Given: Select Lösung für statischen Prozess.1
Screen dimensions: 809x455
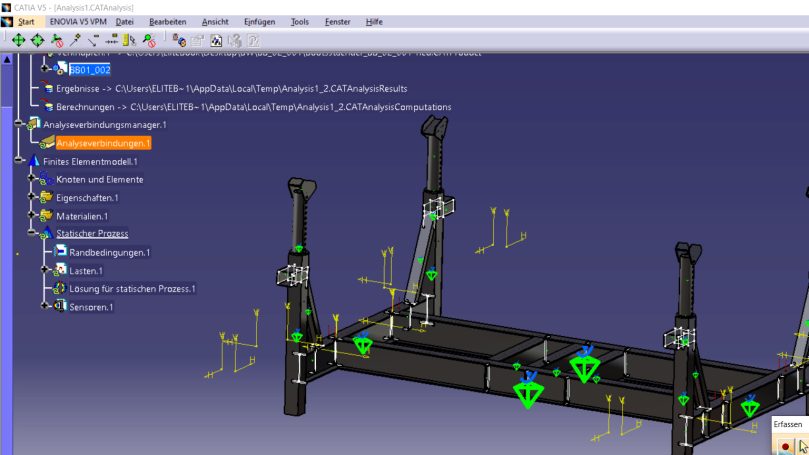Looking at the screenshot, I should [132, 288].
